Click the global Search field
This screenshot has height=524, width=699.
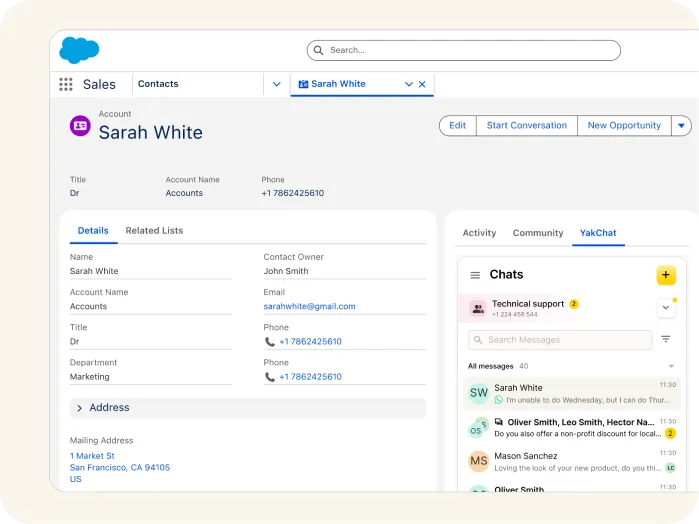pos(464,50)
